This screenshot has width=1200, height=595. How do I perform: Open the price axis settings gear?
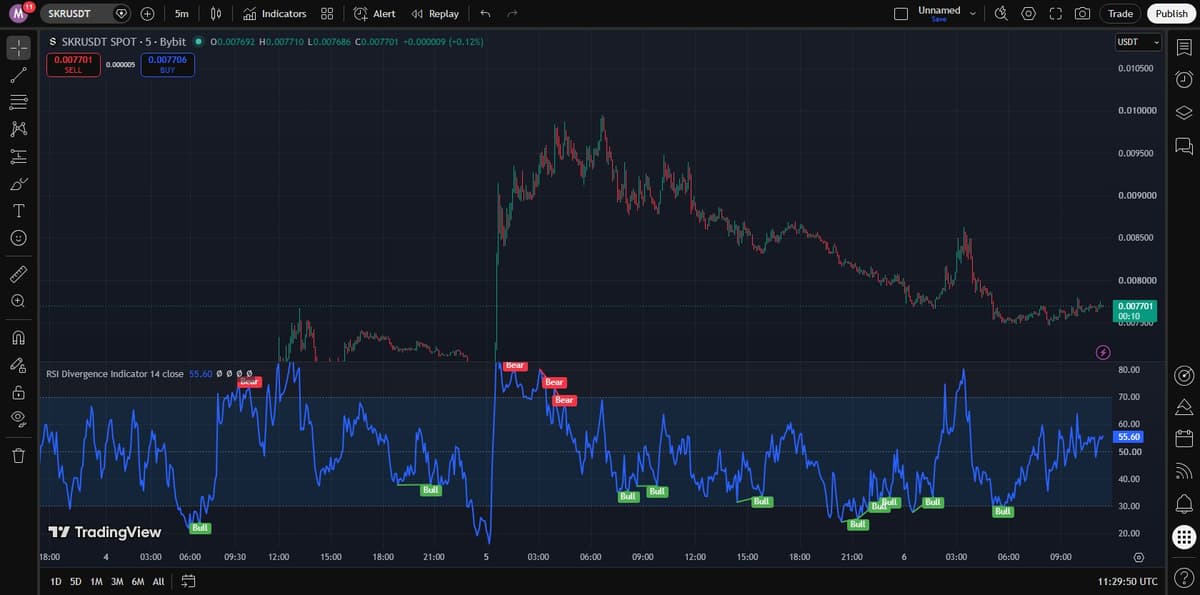coord(1138,556)
